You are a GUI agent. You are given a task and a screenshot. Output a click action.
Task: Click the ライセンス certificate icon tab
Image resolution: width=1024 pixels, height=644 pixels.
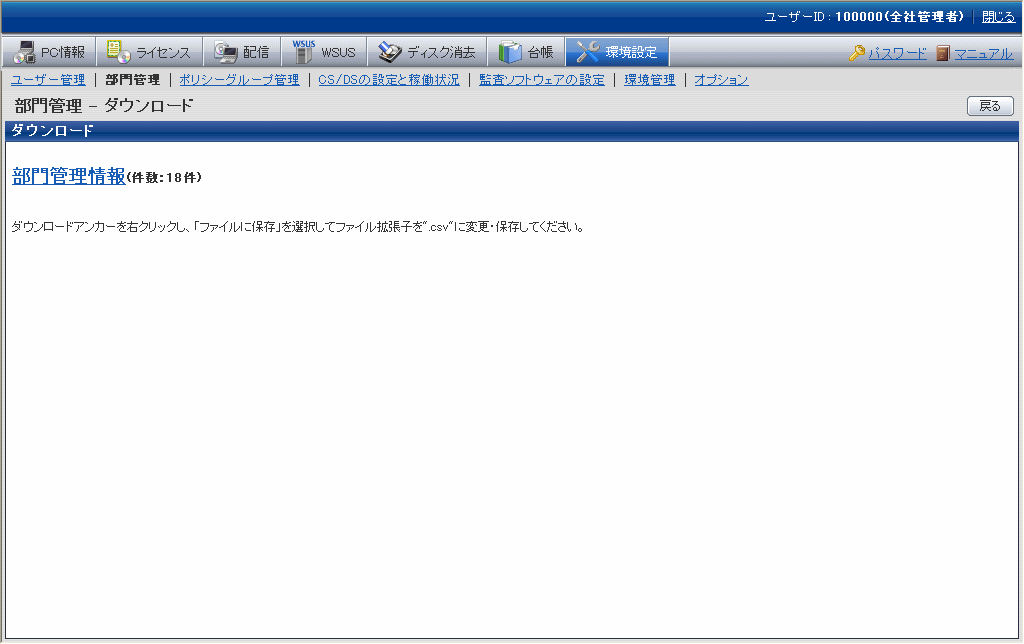click(149, 52)
